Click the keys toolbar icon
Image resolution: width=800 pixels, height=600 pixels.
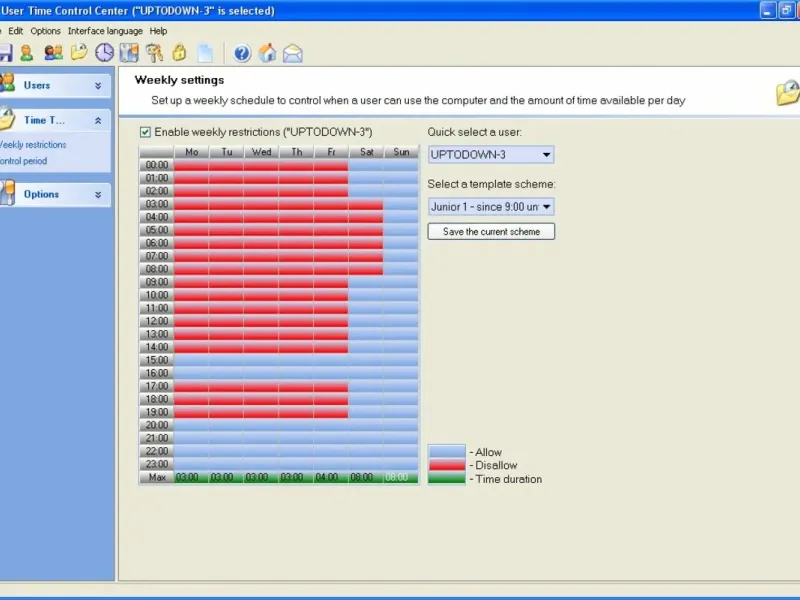154,53
